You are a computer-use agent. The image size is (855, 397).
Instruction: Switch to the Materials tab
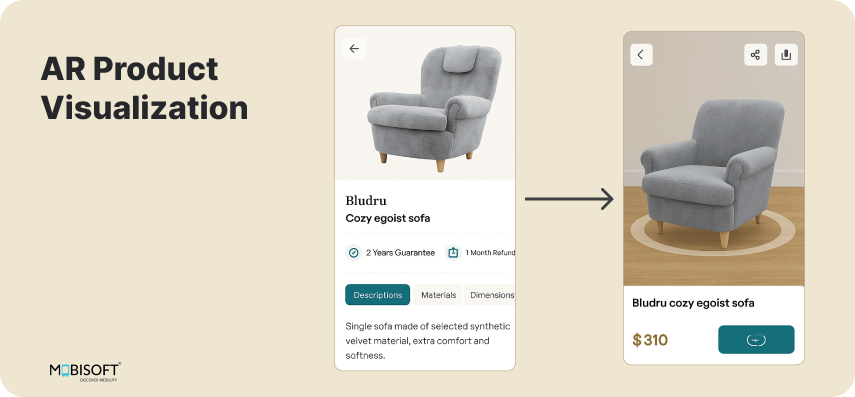(x=438, y=294)
